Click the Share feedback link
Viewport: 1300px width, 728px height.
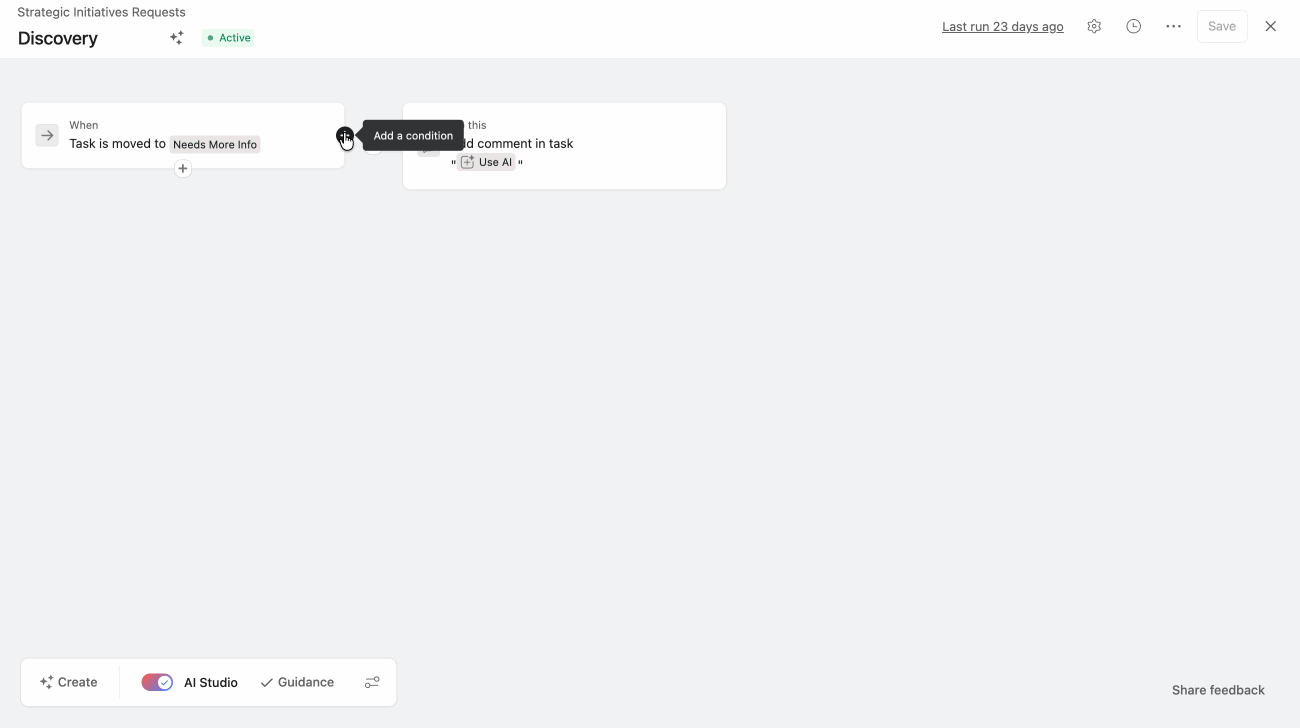tap(1218, 690)
